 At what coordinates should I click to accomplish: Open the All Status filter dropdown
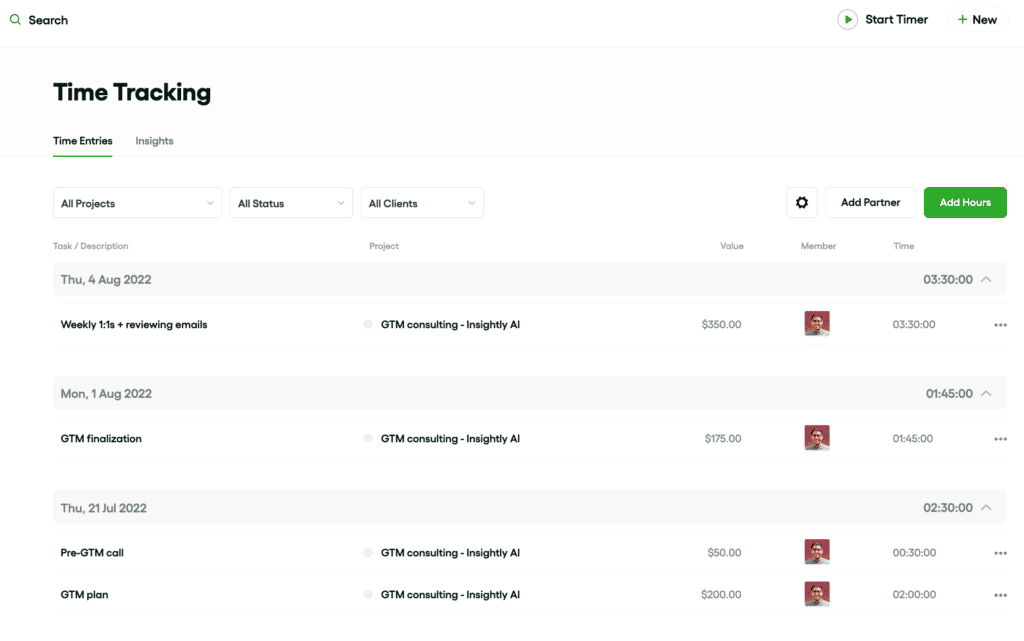point(291,203)
